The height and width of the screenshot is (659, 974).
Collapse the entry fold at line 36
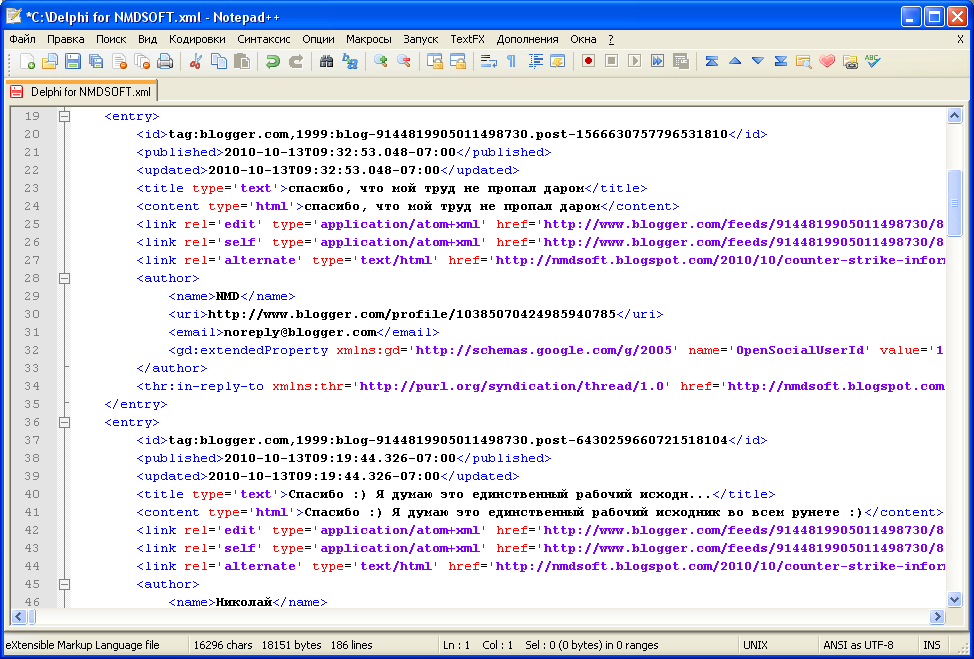(64, 422)
